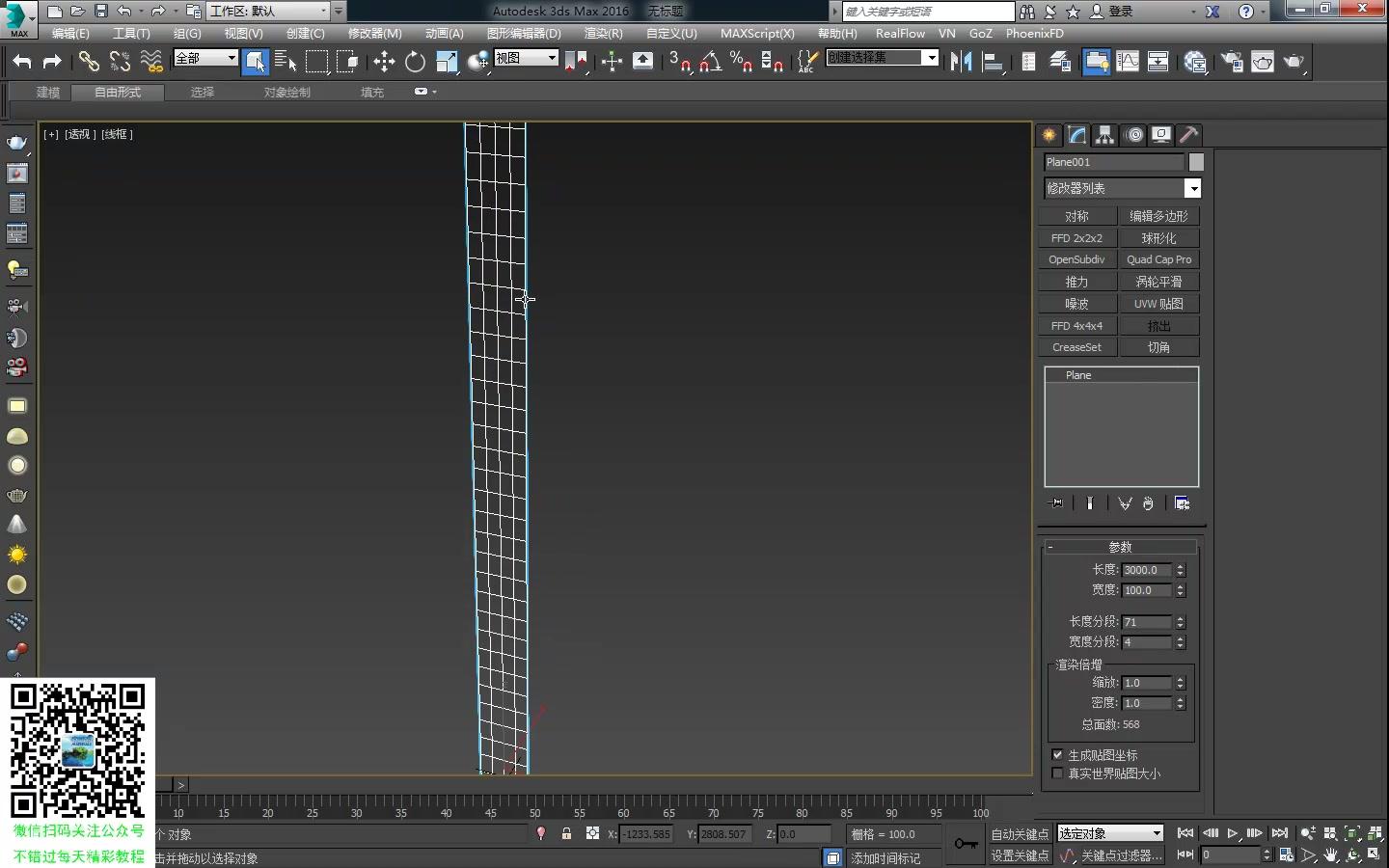The image size is (1389, 868).
Task: Open the Material Editor icon
Action: point(1195,62)
